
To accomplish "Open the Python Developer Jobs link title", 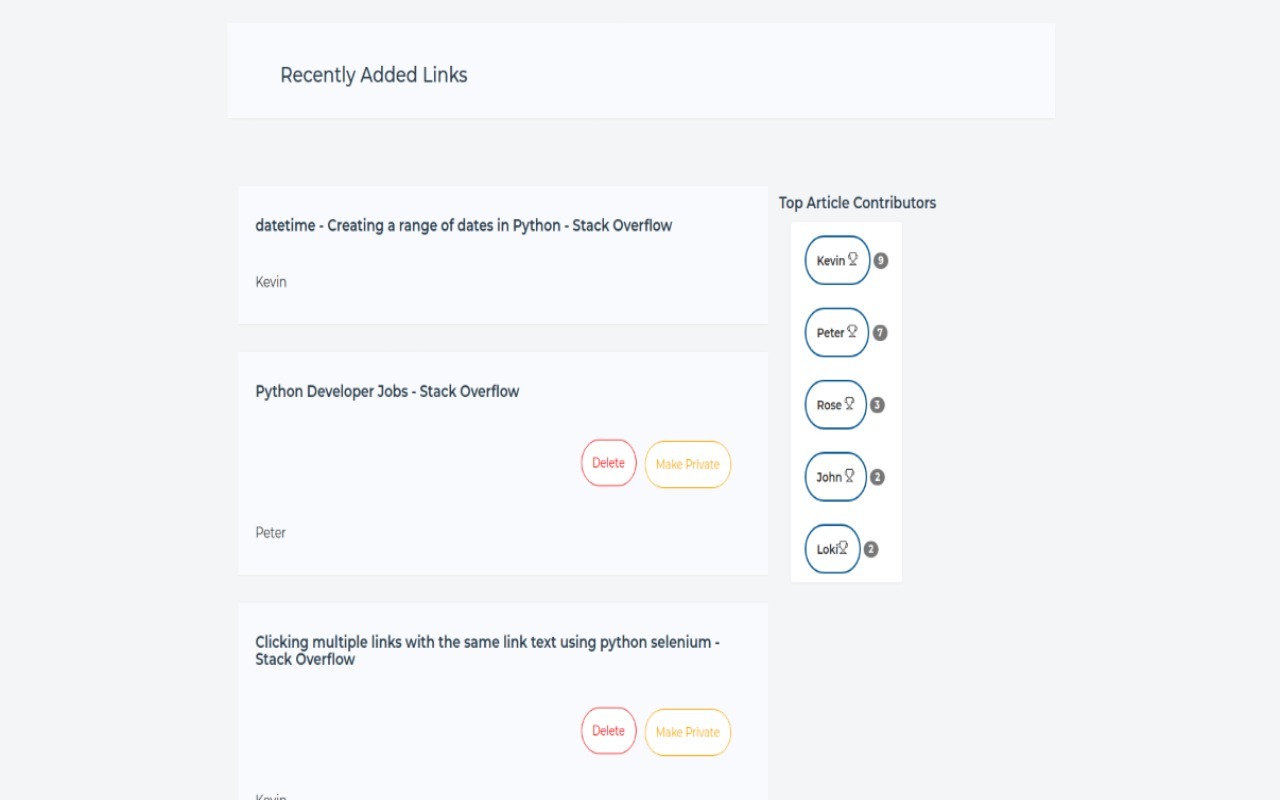I will pos(387,392).
